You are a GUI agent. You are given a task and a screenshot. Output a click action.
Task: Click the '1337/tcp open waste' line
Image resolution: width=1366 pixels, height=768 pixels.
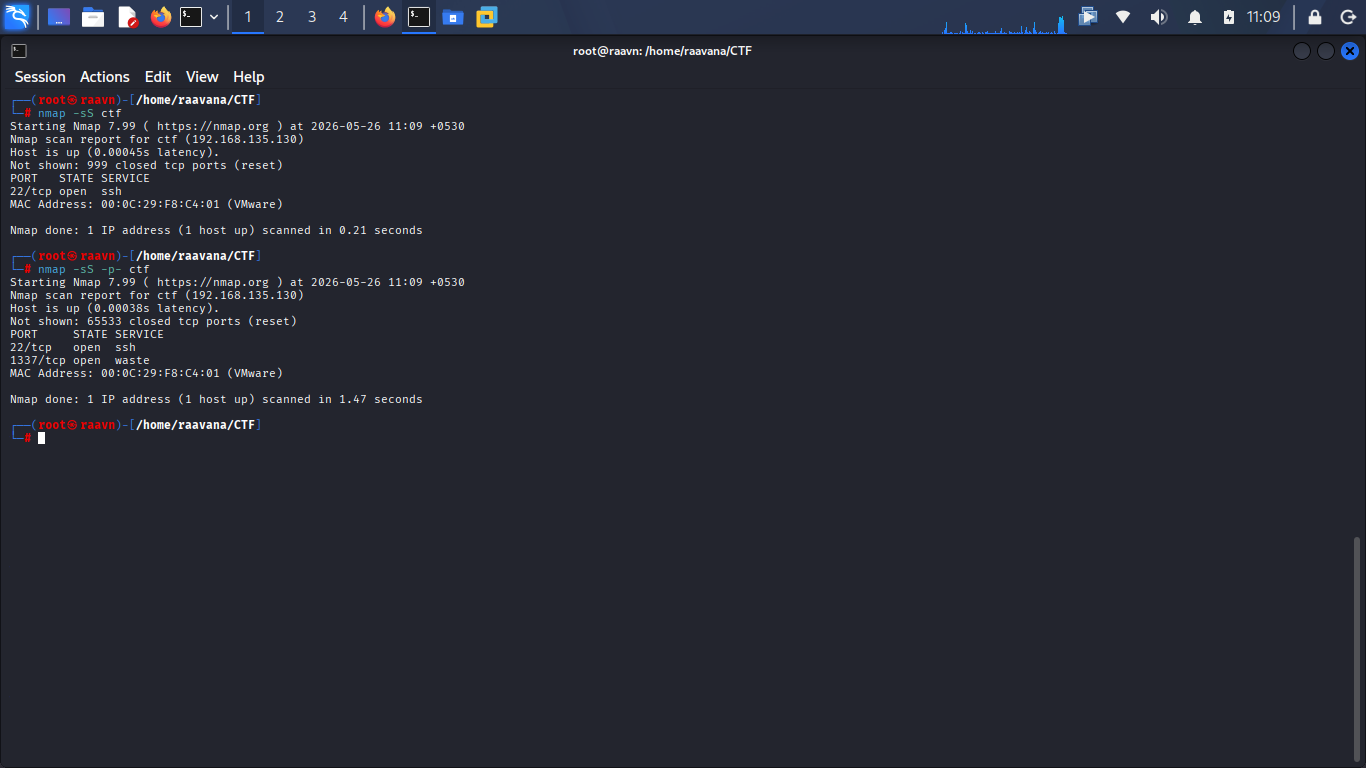[80, 360]
